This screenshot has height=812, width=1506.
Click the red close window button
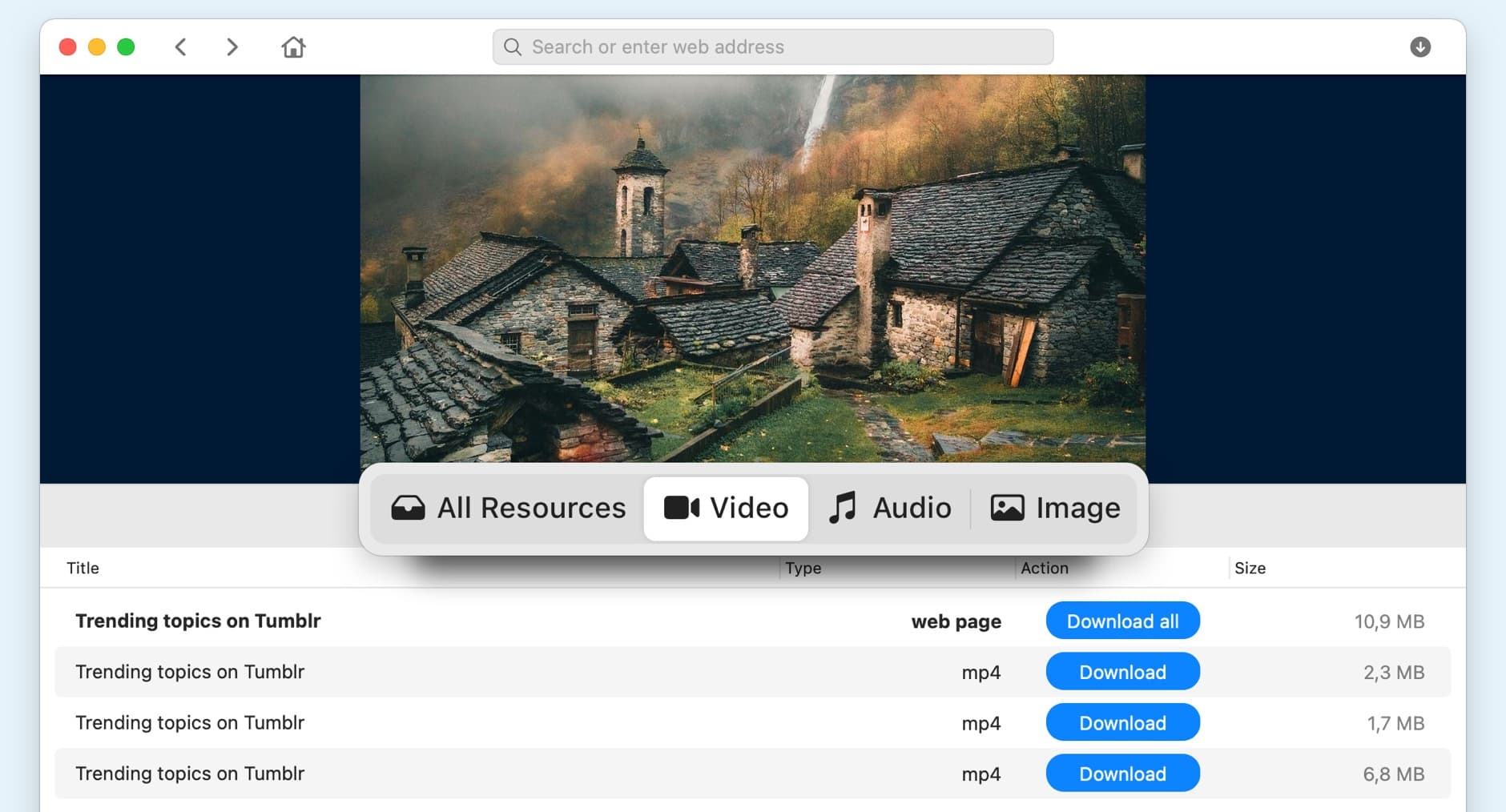(68, 47)
